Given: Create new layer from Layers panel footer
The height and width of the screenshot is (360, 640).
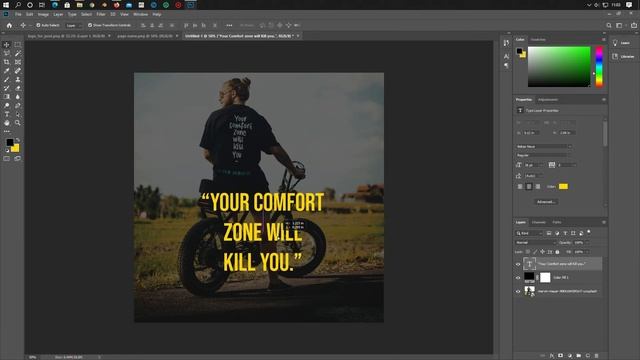Looking at the screenshot, I should point(588,356).
